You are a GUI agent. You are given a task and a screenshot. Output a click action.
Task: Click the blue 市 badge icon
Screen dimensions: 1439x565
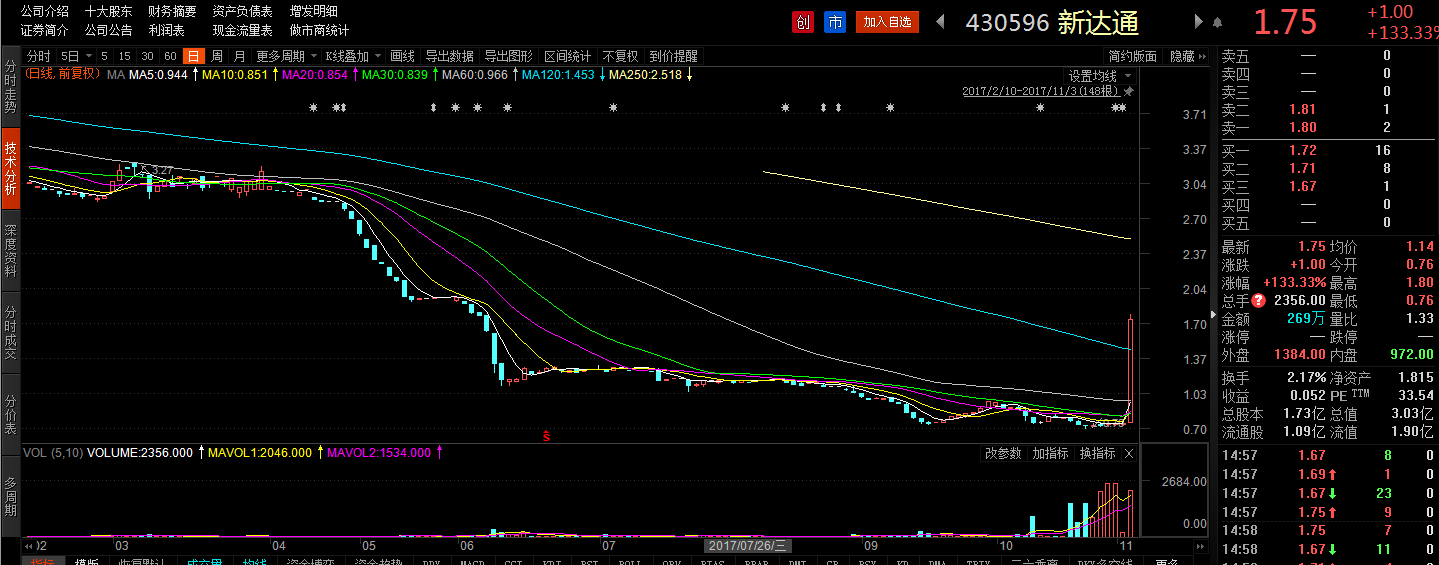click(834, 22)
